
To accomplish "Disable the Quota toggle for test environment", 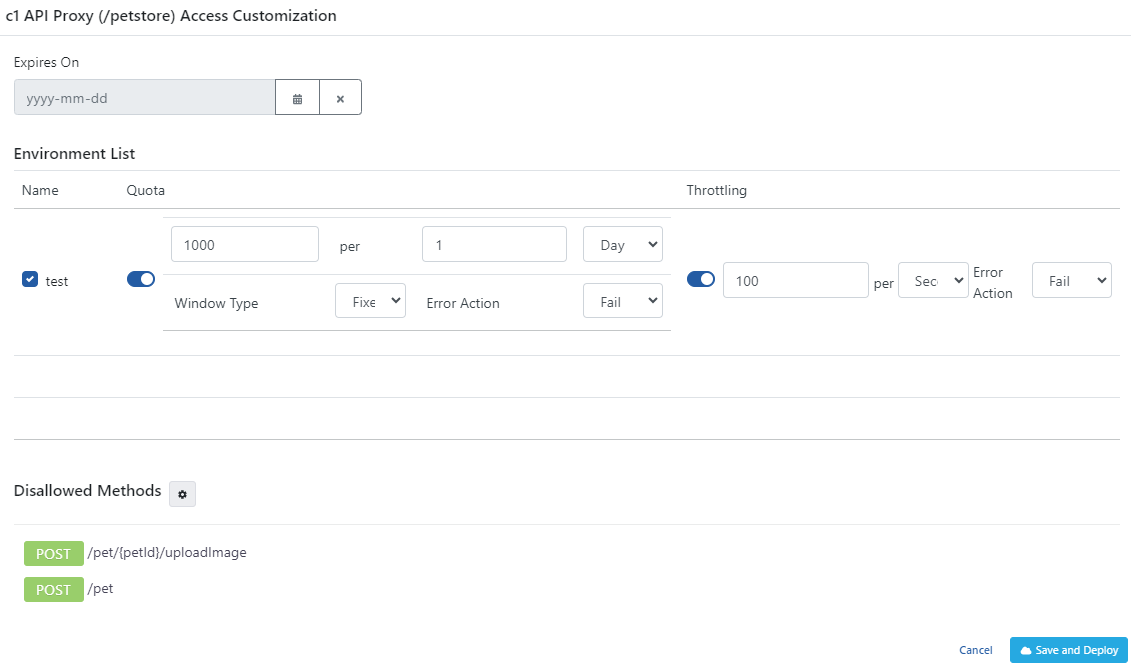I will tap(140, 280).
